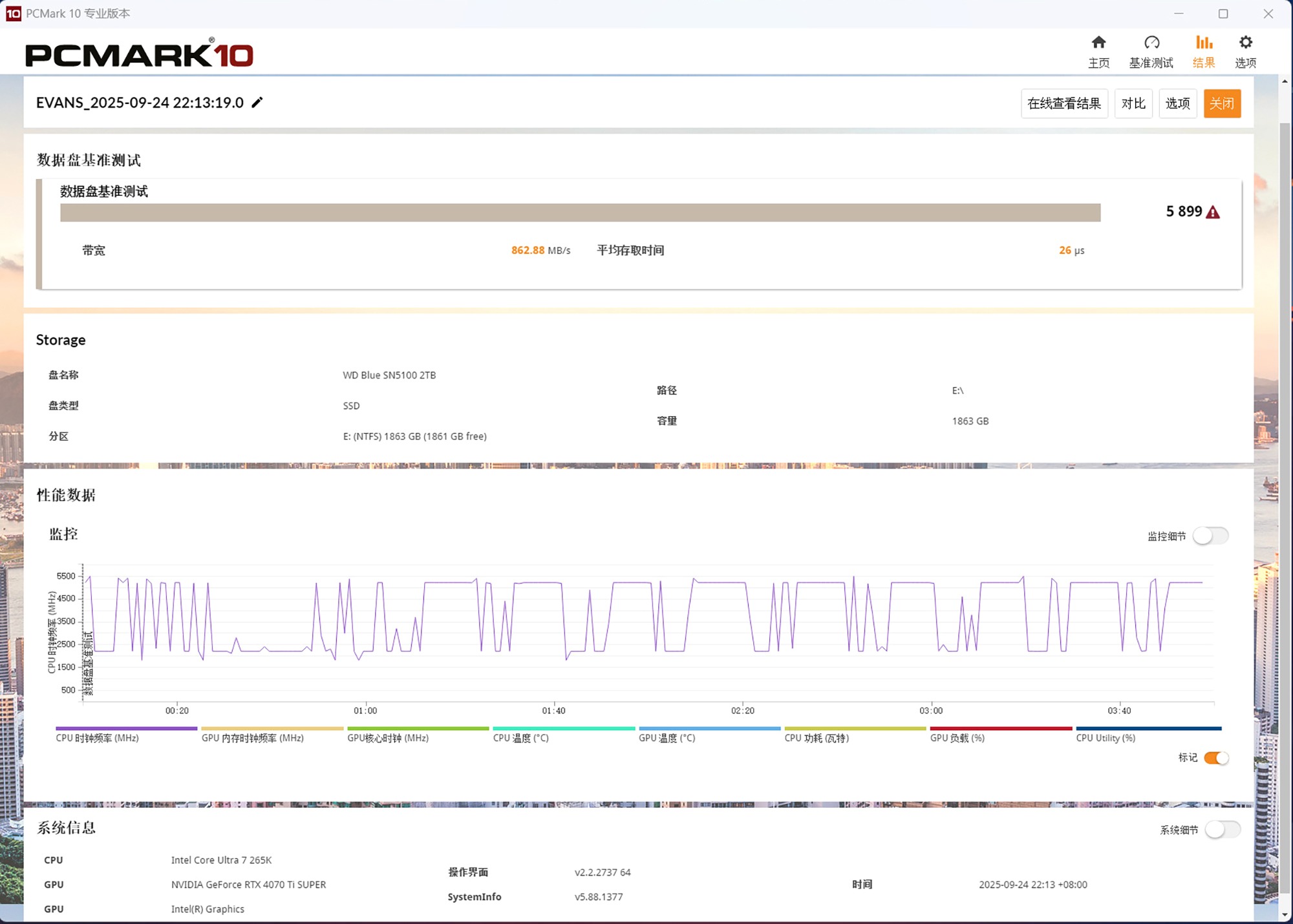Click the PCMark 10 title bar app icon
The height and width of the screenshot is (924, 1293).
click(13, 14)
